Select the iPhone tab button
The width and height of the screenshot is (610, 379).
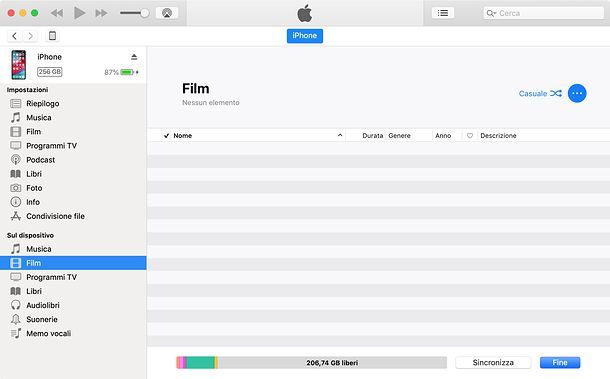[x=305, y=36]
